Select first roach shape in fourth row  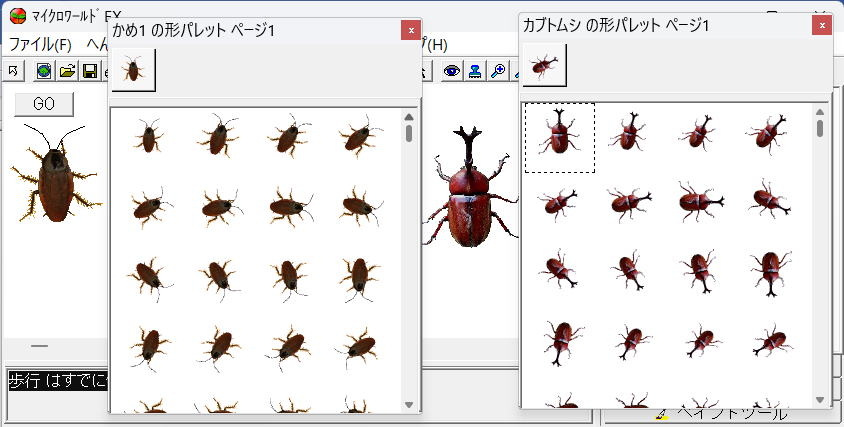(x=149, y=347)
